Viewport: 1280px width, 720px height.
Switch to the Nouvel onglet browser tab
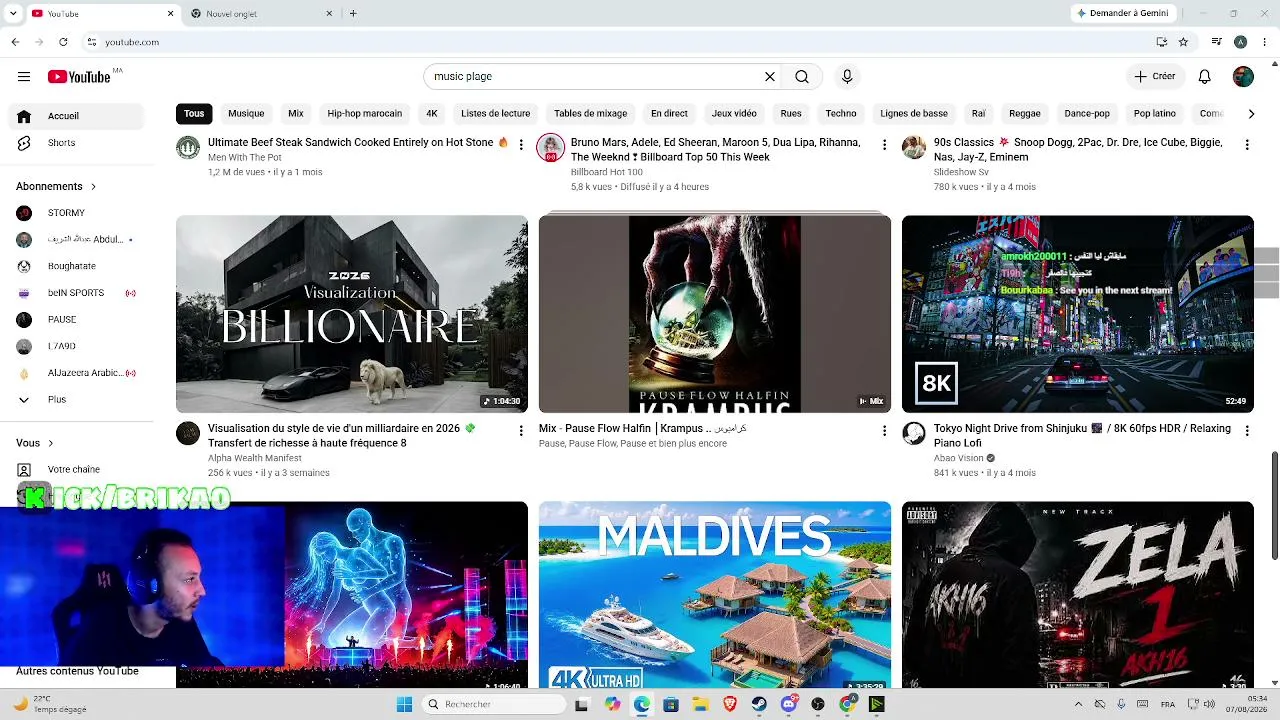click(262, 14)
